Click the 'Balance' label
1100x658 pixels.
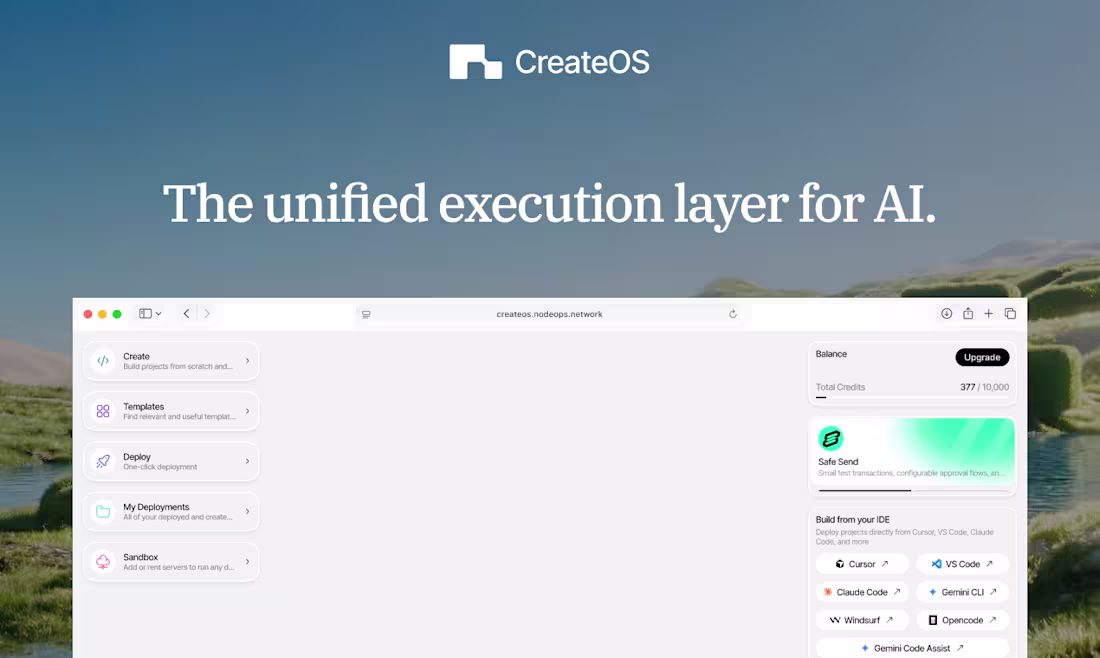pyautogui.click(x=831, y=354)
